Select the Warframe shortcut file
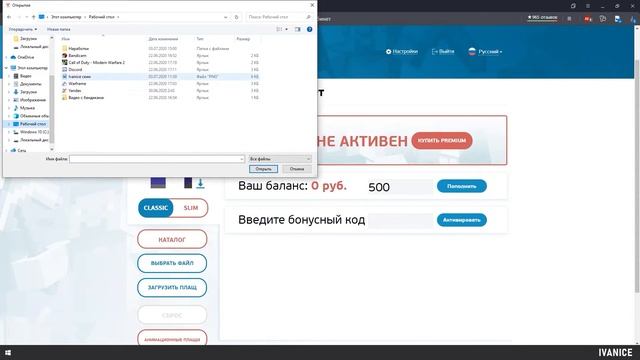Viewport: 640px width, 360px height. 161,83
